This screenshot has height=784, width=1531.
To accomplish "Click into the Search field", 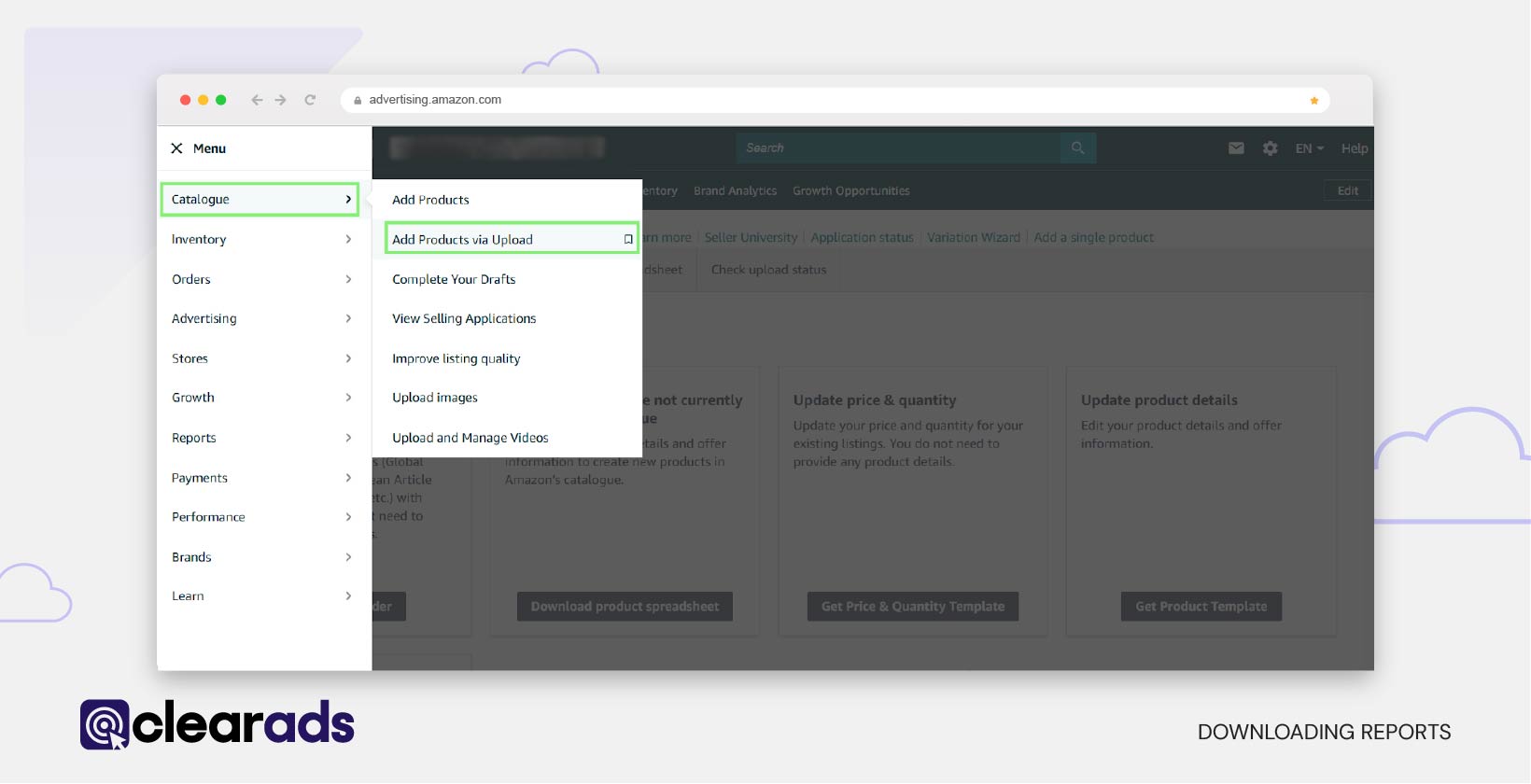I will click(898, 147).
